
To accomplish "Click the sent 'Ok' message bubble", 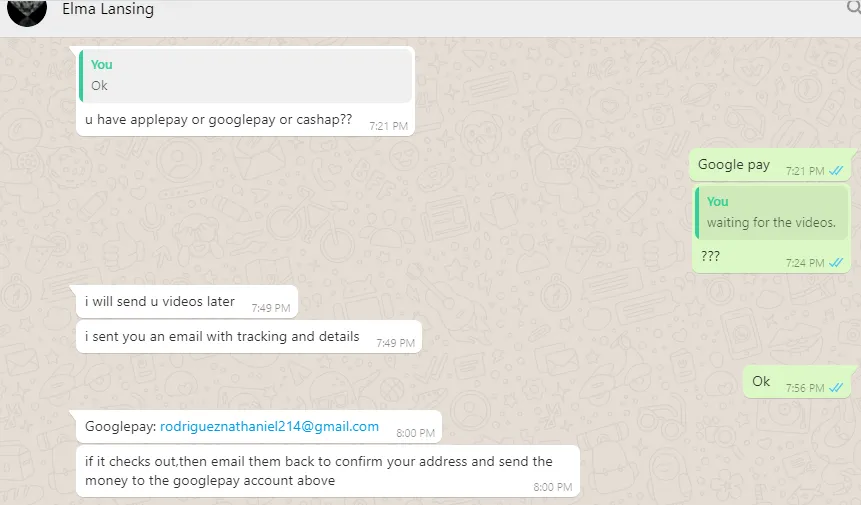I will point(797,382).
